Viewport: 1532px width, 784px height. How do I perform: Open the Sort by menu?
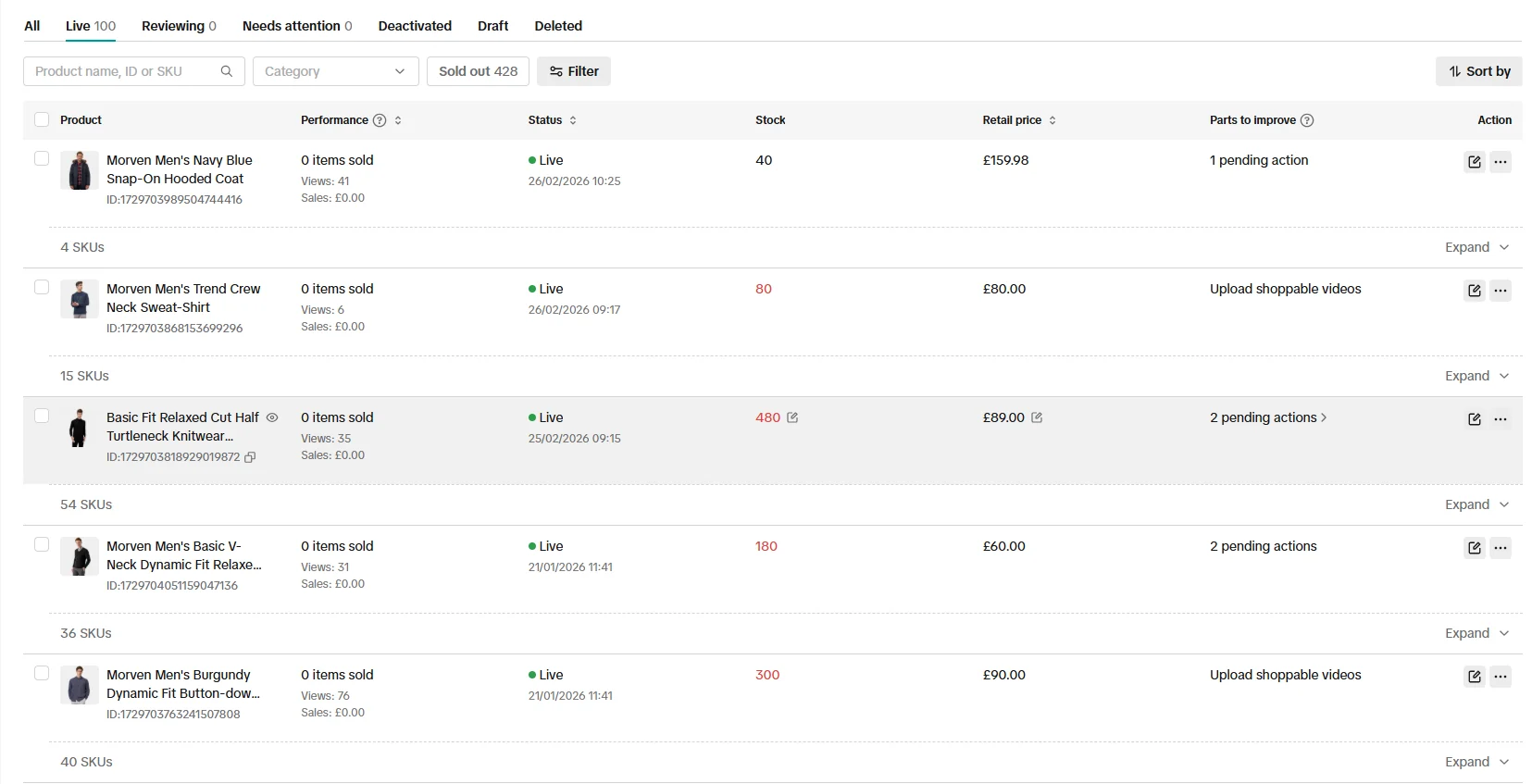(1479, 71)
